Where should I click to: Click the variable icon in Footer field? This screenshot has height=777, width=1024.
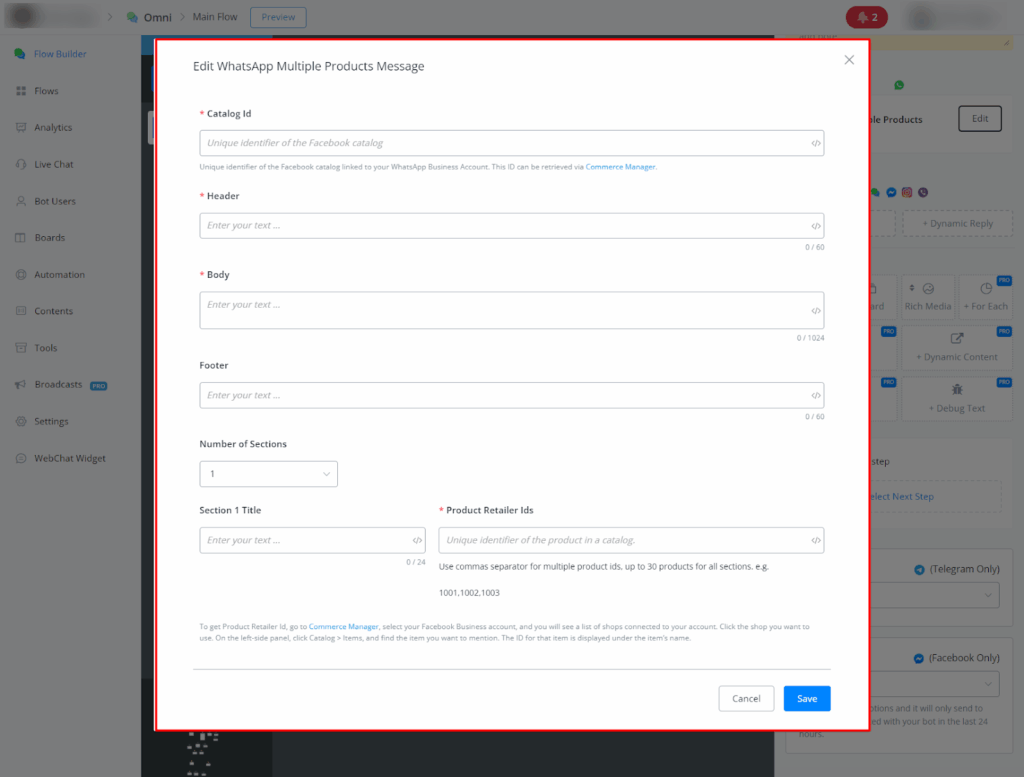tap(816, 396)
